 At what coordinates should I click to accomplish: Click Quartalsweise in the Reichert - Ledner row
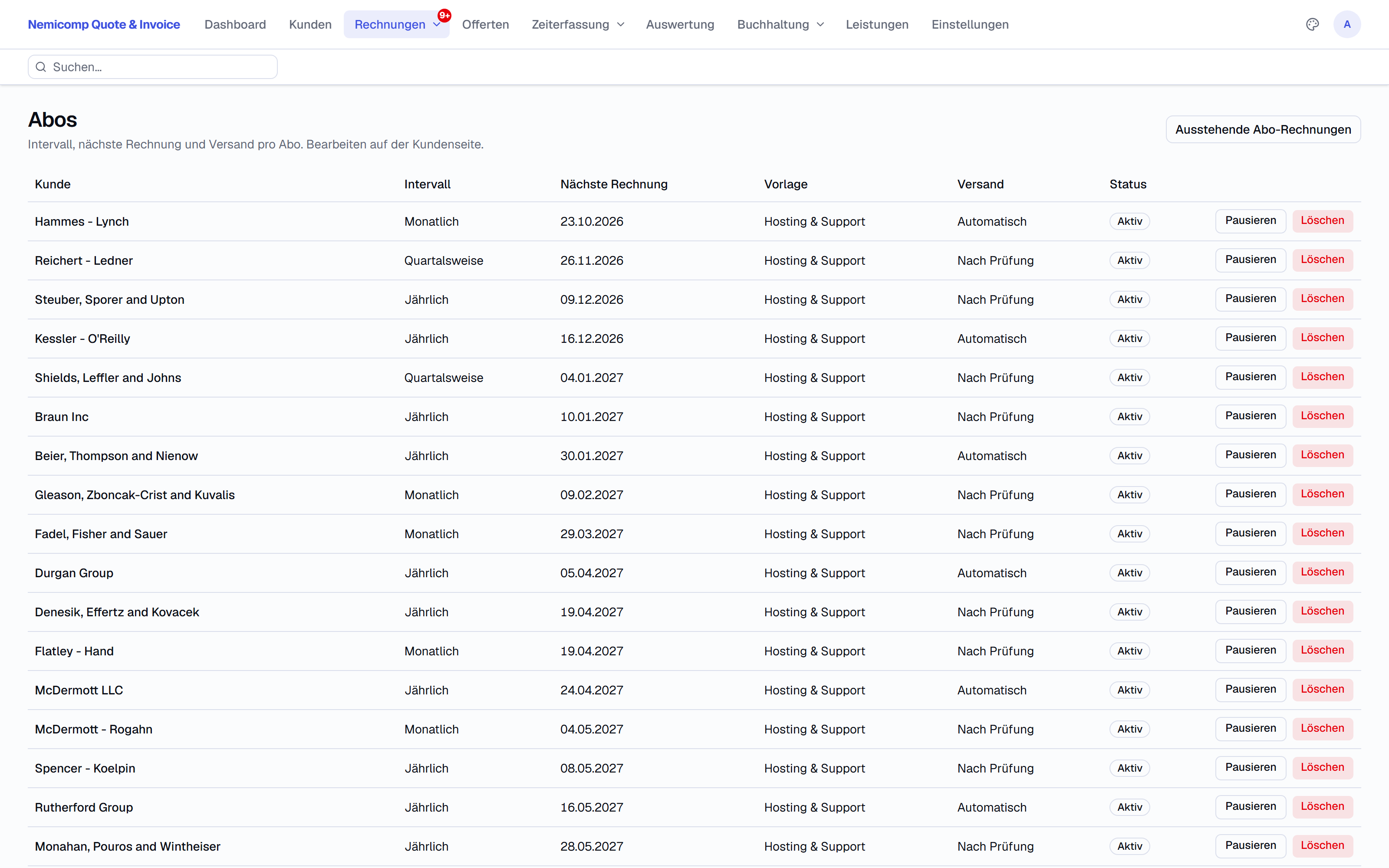(x=443, y=261)
